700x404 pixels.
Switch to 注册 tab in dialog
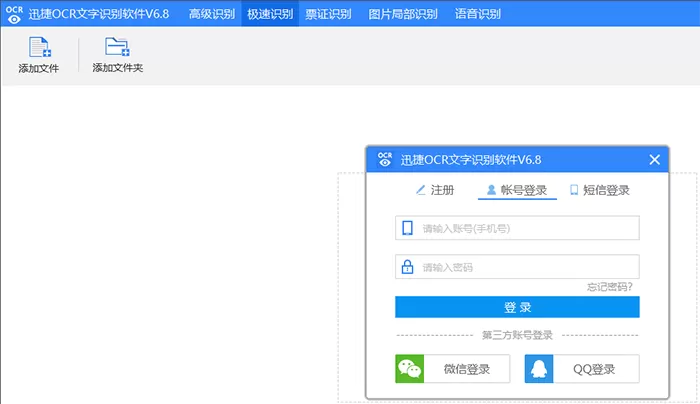point(442,190)
